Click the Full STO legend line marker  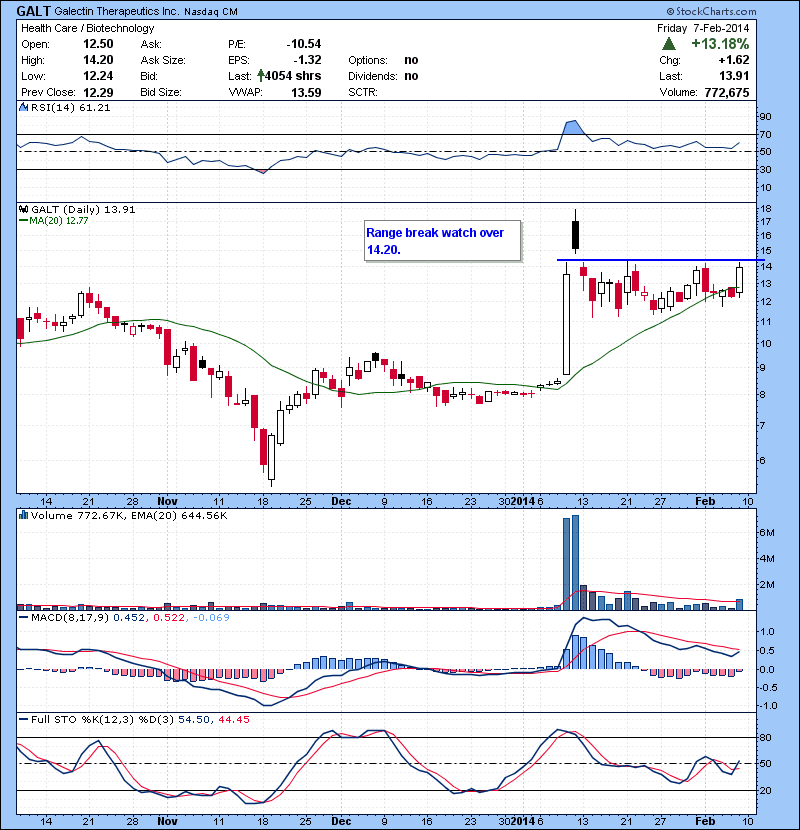(23, 719)
